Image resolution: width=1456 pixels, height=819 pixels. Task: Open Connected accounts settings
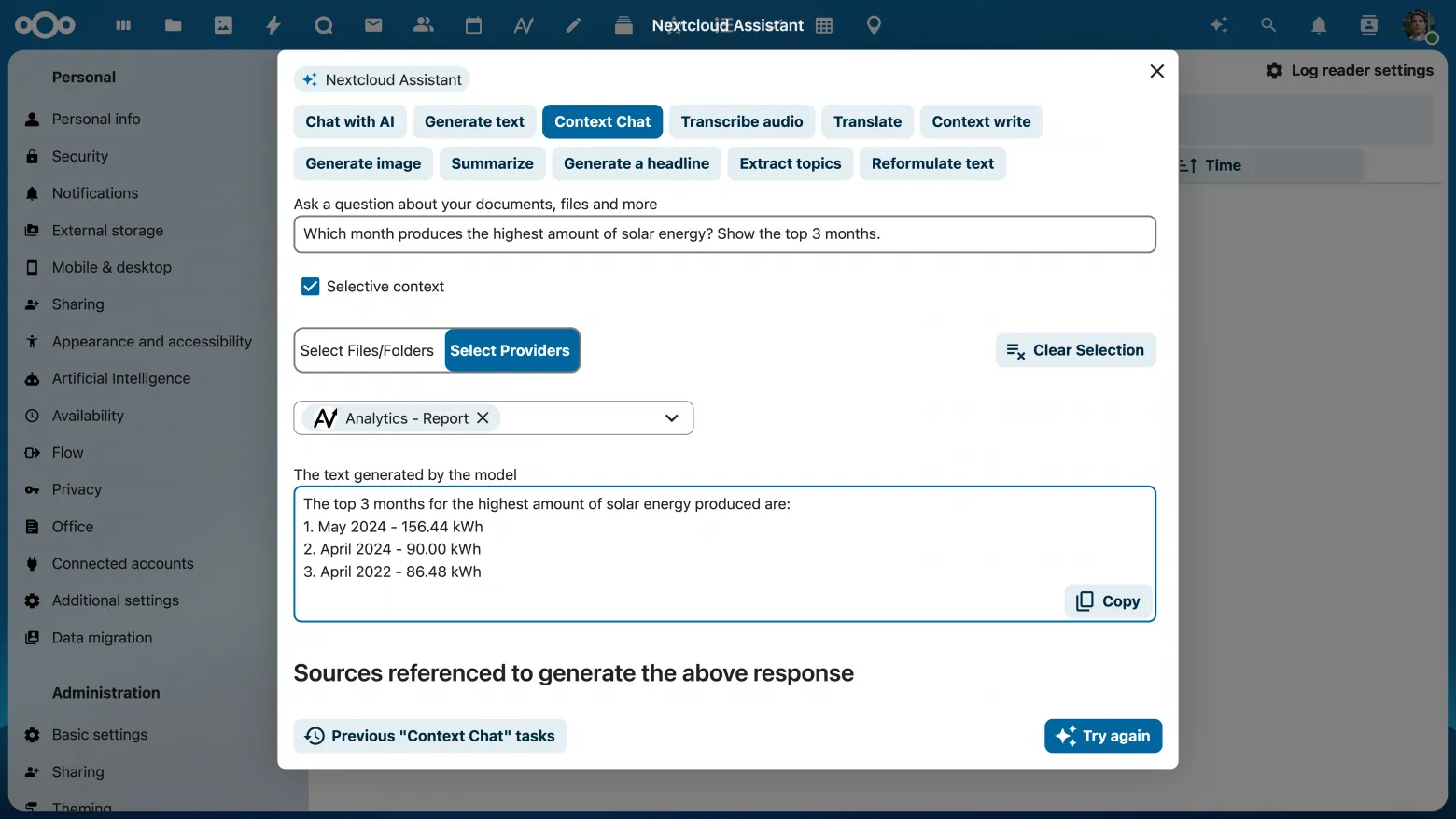[x=123, y=564]
